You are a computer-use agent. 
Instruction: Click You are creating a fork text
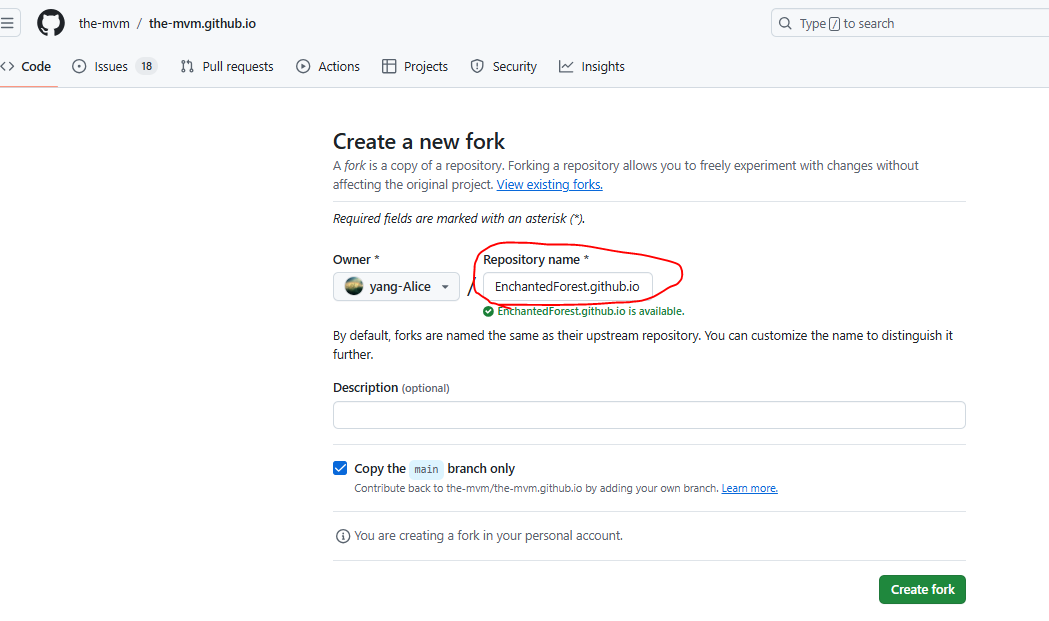click(x=488, y=536)
